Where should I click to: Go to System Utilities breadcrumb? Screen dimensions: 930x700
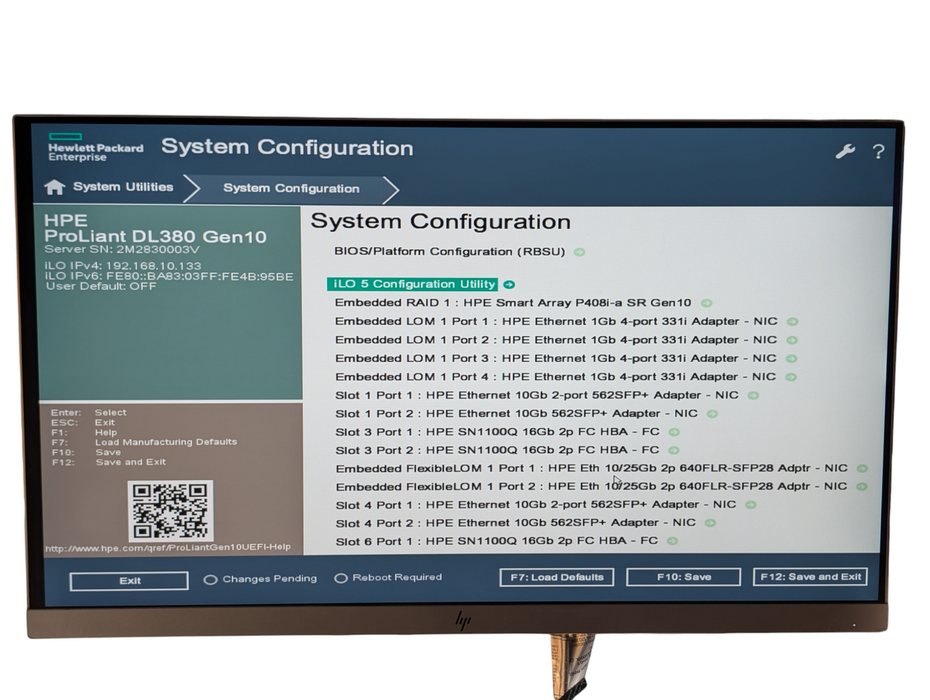pyautogui.click(x=122, y=187)
